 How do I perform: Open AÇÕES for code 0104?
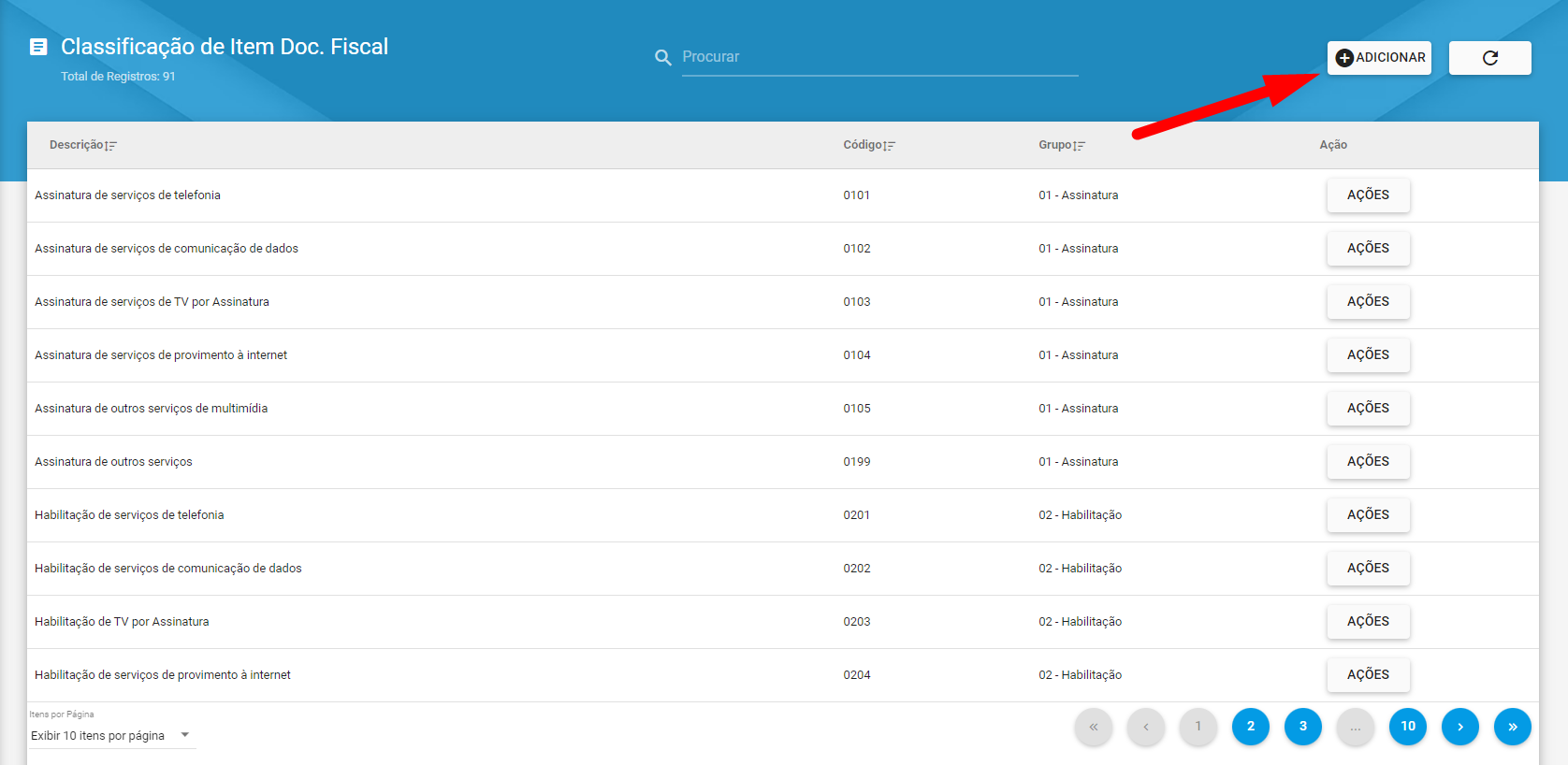pos(1368,355)
